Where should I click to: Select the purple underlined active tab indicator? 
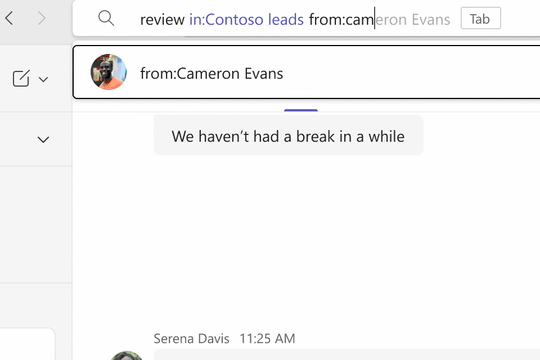point(301,110)
